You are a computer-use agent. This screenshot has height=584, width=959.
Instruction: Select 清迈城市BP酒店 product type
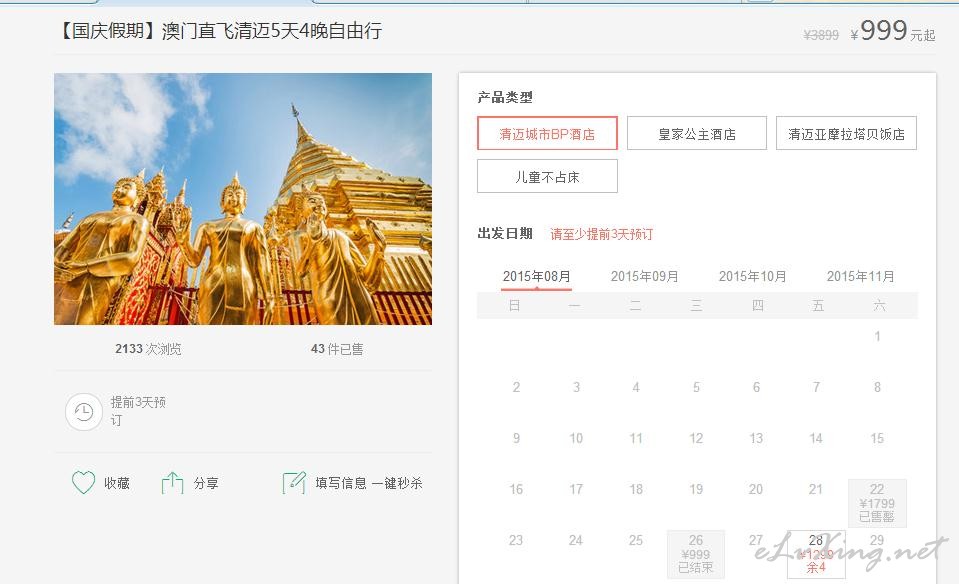point(547,133)
